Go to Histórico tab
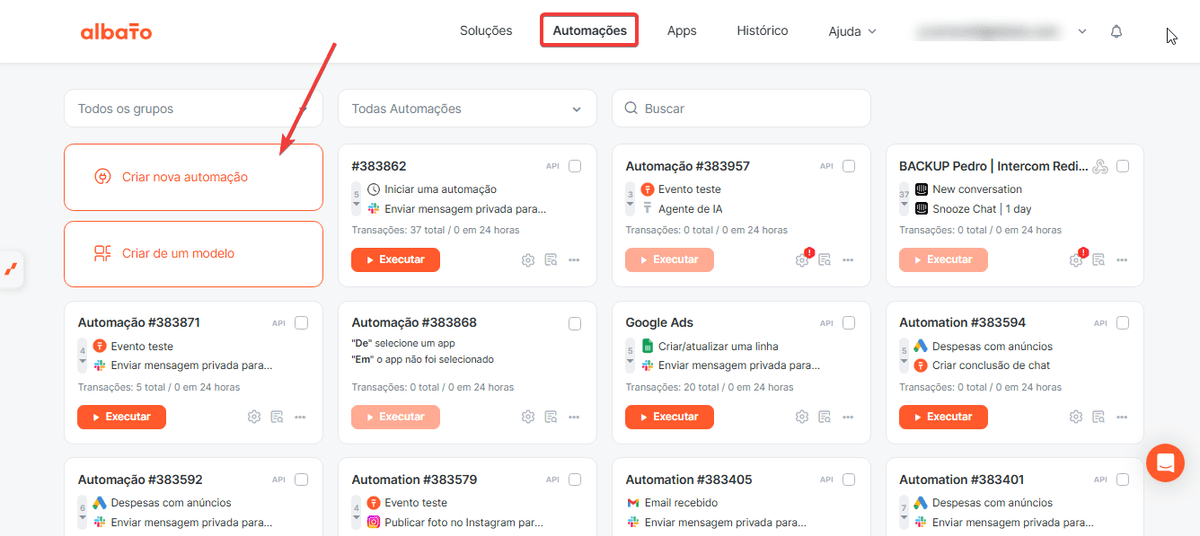The height and width of the screenshot is (536, 1200). [x=762, y=31]
